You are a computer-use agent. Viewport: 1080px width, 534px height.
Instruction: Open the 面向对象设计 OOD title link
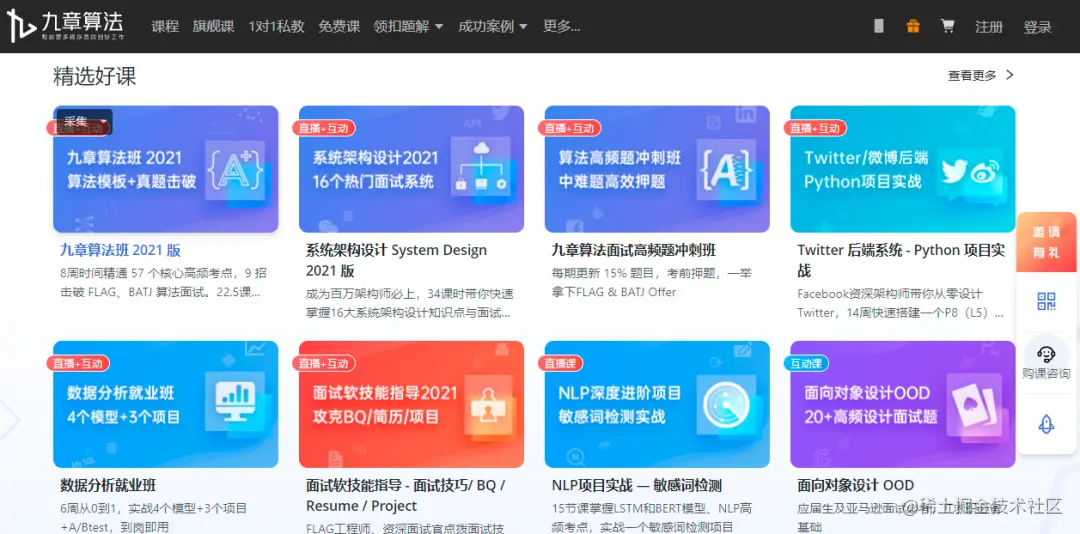855,486
